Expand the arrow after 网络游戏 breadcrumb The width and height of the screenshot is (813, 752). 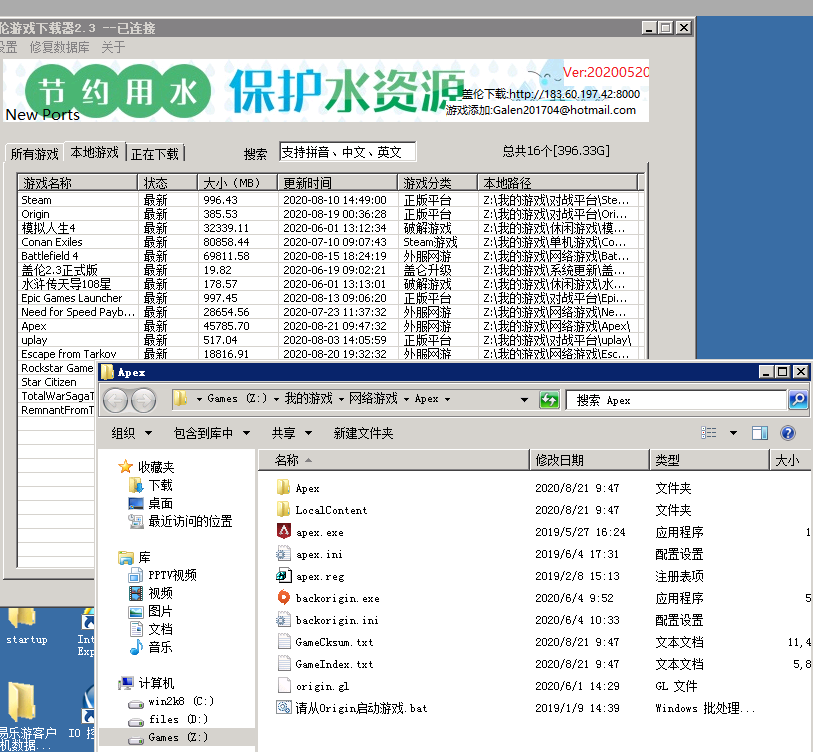point(406,399)
